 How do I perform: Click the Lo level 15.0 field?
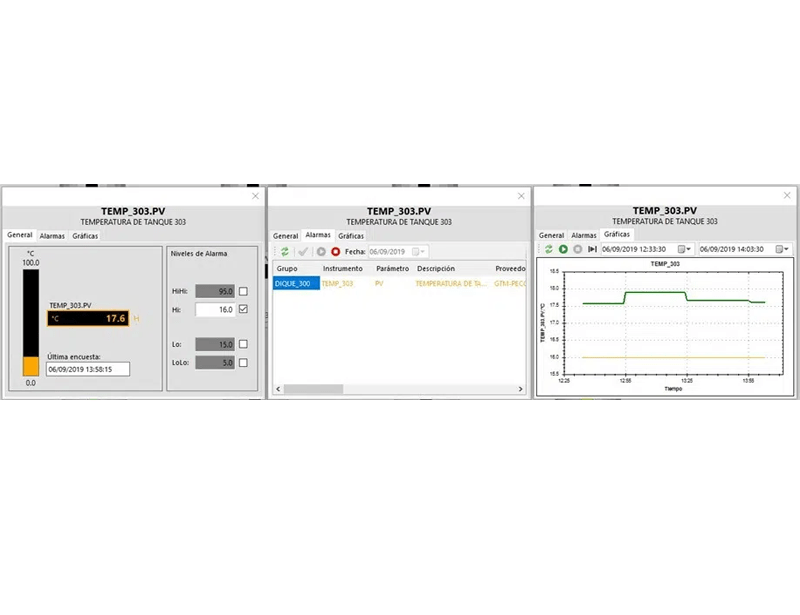[215, 344]
